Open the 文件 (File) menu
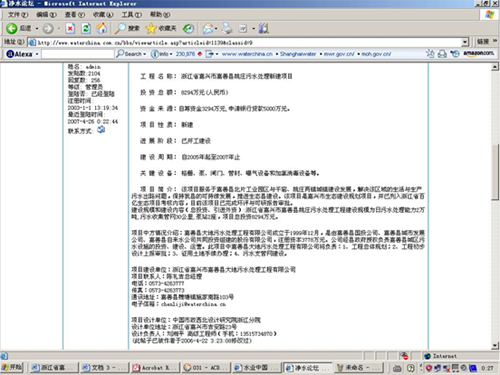500x375 pixels. [18, 15]
